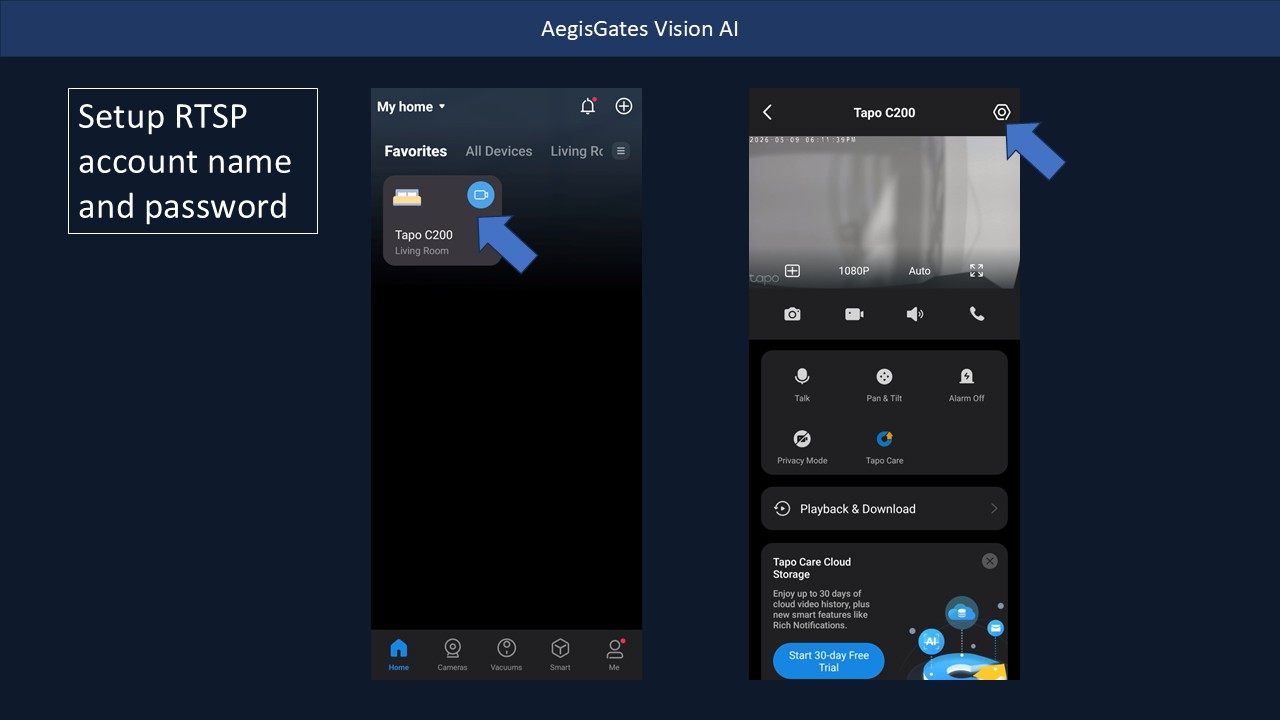This screenshot has height=720, width=1280.
Task: Change the Auto day/night mode
Action: pyautogui.click(x=919, y=271)
